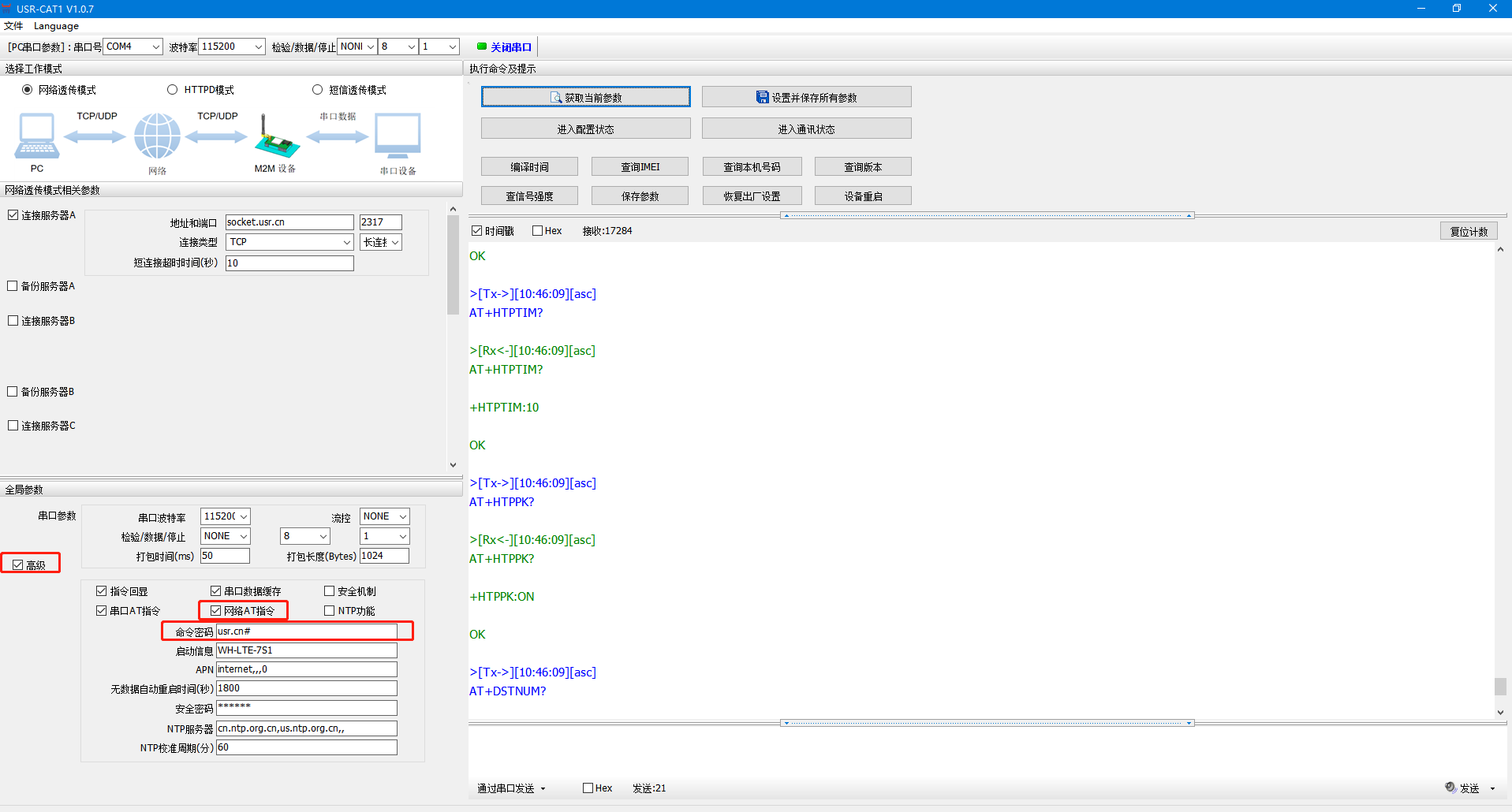Toggle 网络AT指令 checkbox

click(x=215, y=610)
